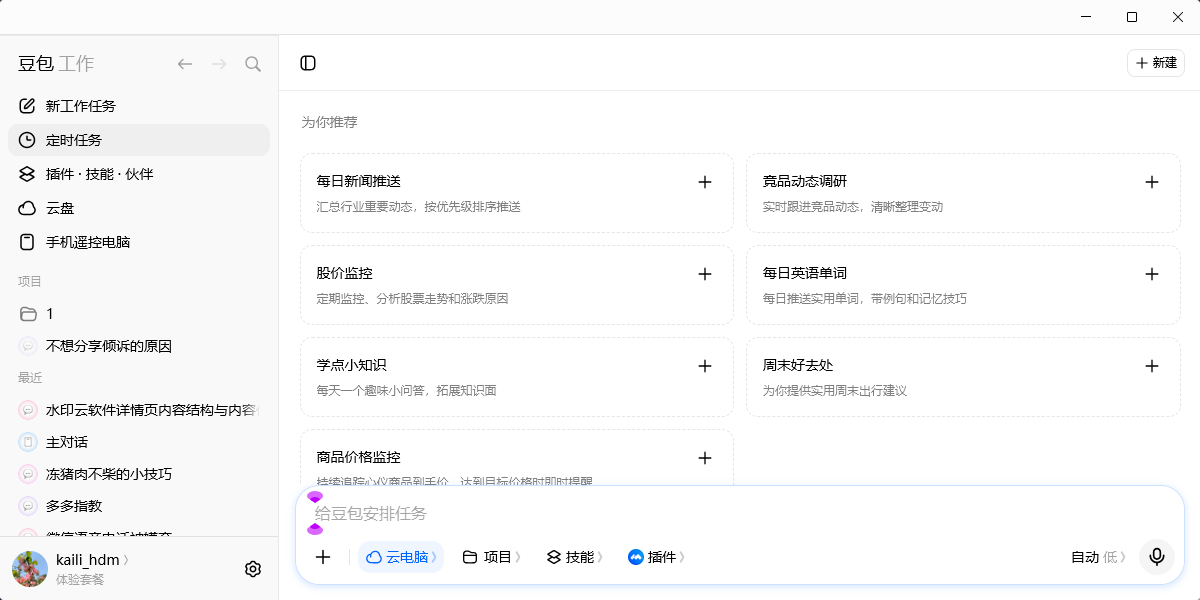Add the 商品价格监控 task with plus

[705, 458]
